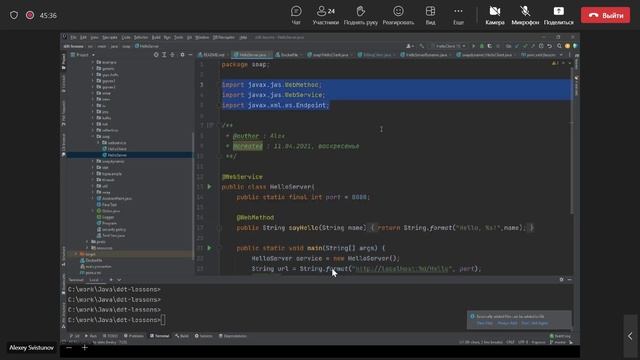Open the meeting chat (Чат)

pyautogui.click(x=296, y=16)
